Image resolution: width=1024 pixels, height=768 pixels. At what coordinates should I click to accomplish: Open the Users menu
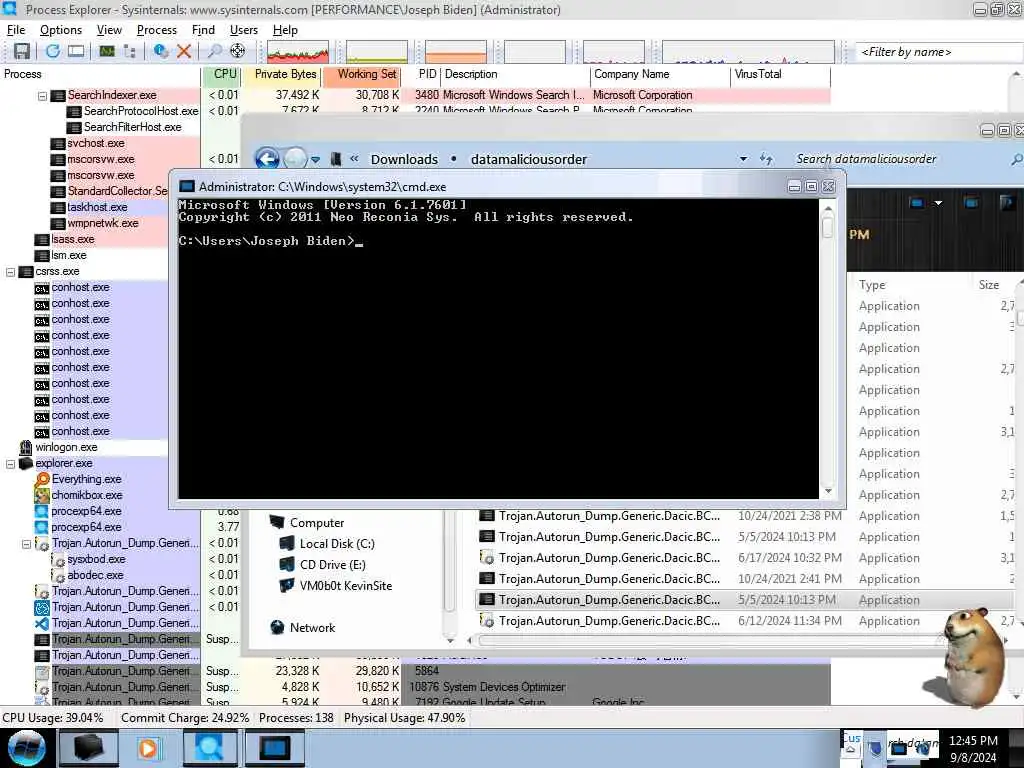pos(244,30)
